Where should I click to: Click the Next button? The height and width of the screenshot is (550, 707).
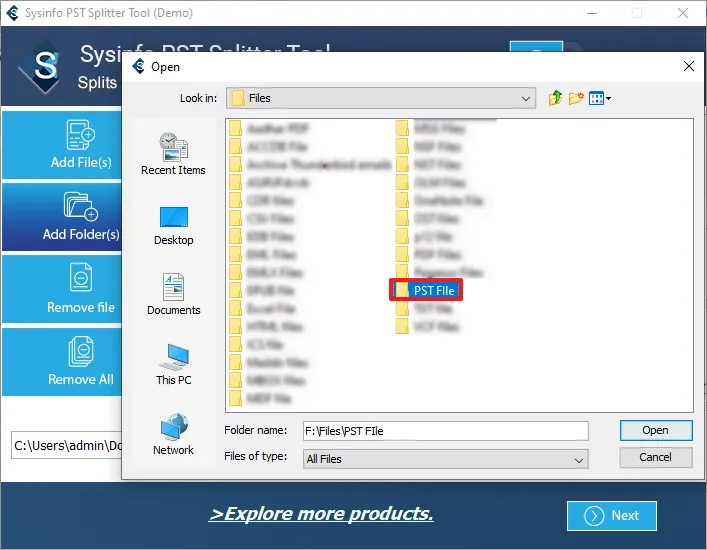611,515
